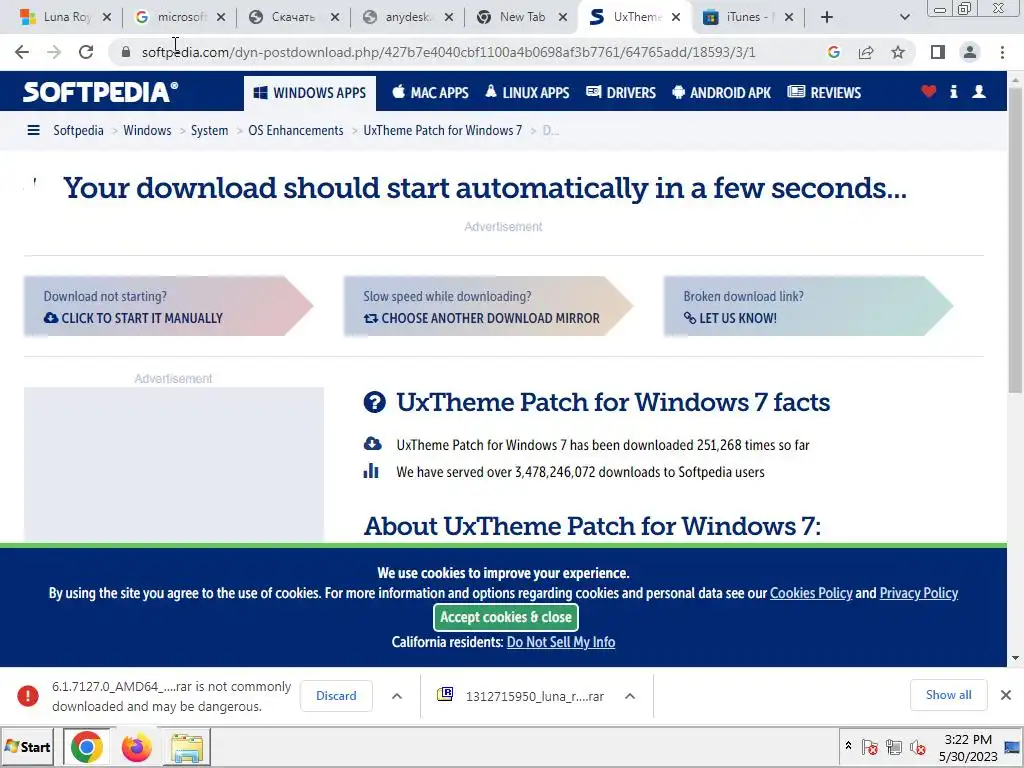The width and height of the screenshot is (1024, 768).
Task: Click the network tray icon
Action: [x=894, y=747]
